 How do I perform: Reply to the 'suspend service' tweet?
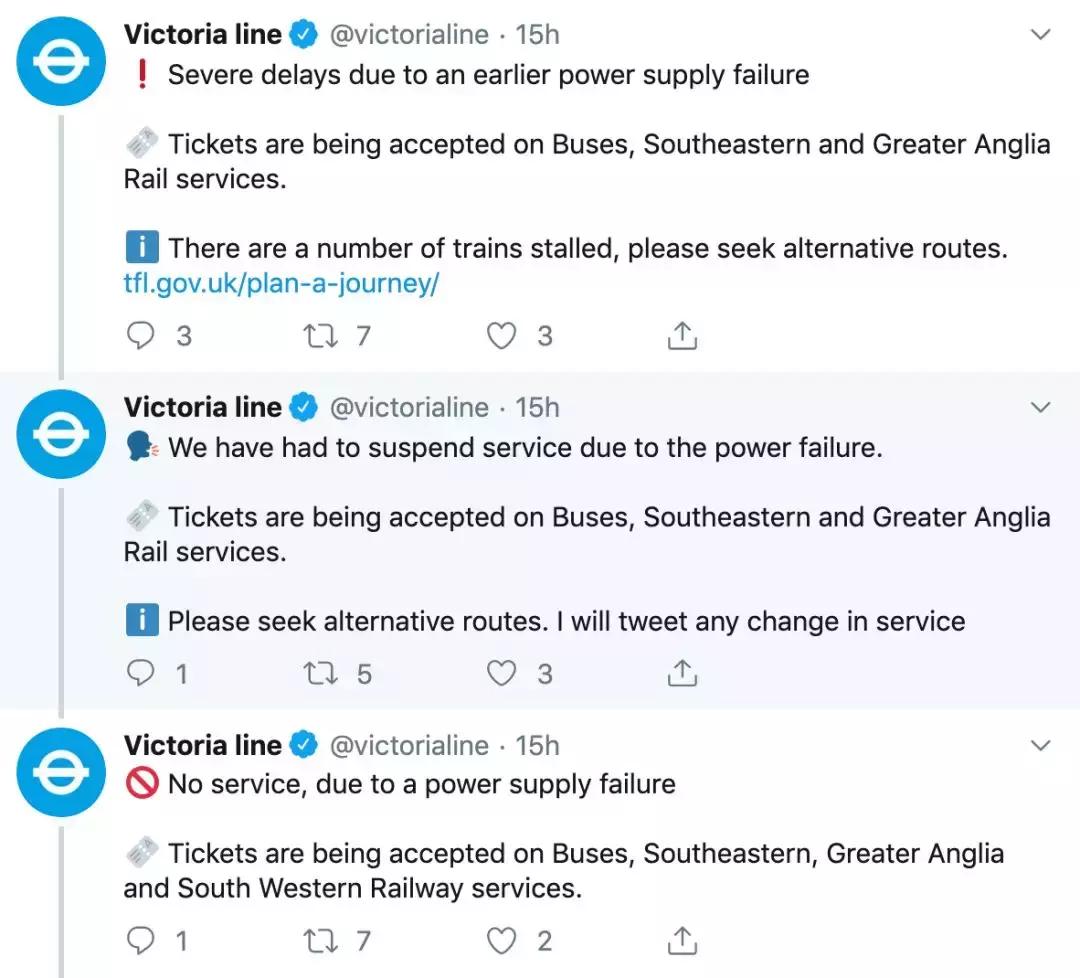coord(141,674)
